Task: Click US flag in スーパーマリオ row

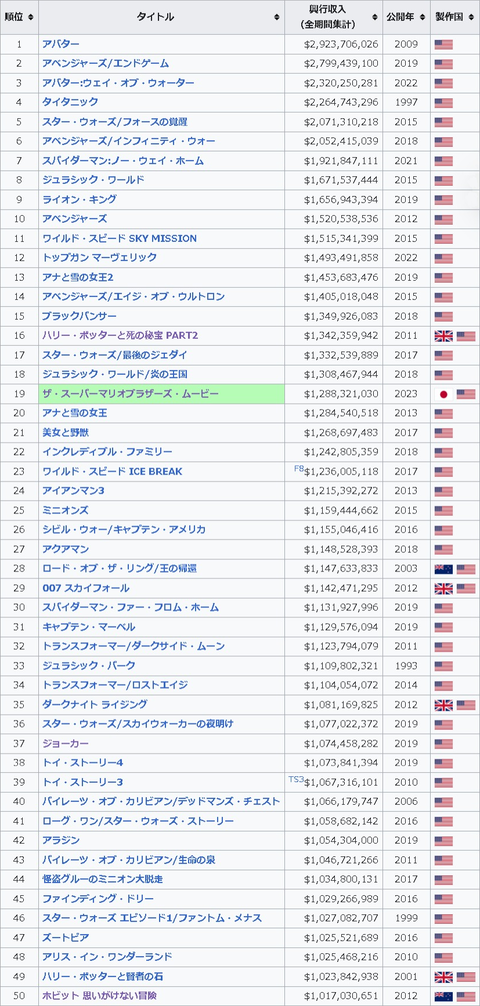Action: [466, 394]
